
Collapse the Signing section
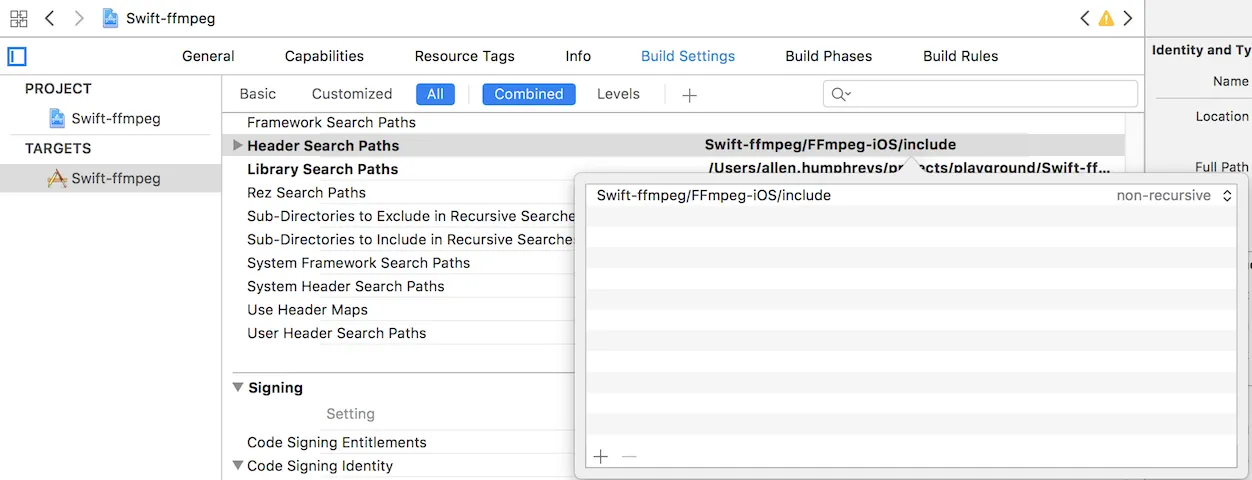pos(238,387)
